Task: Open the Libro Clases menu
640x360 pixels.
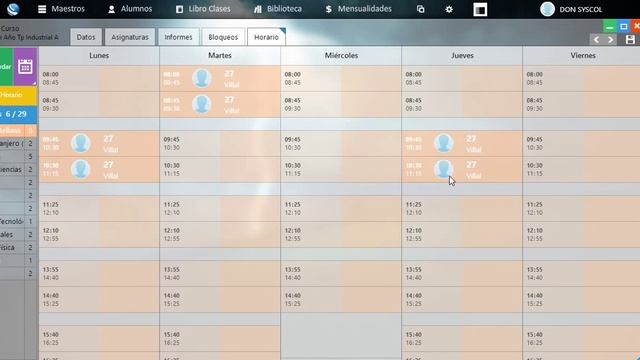Action: point(203,9)
